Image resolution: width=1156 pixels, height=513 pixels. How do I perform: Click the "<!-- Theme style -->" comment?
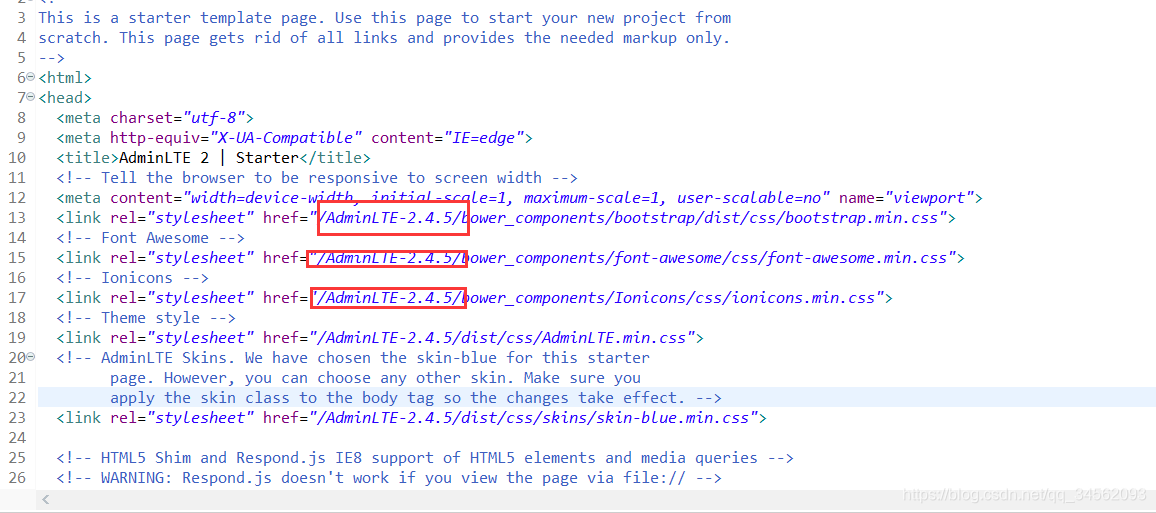pyautogui.click(x=145, y=318)
